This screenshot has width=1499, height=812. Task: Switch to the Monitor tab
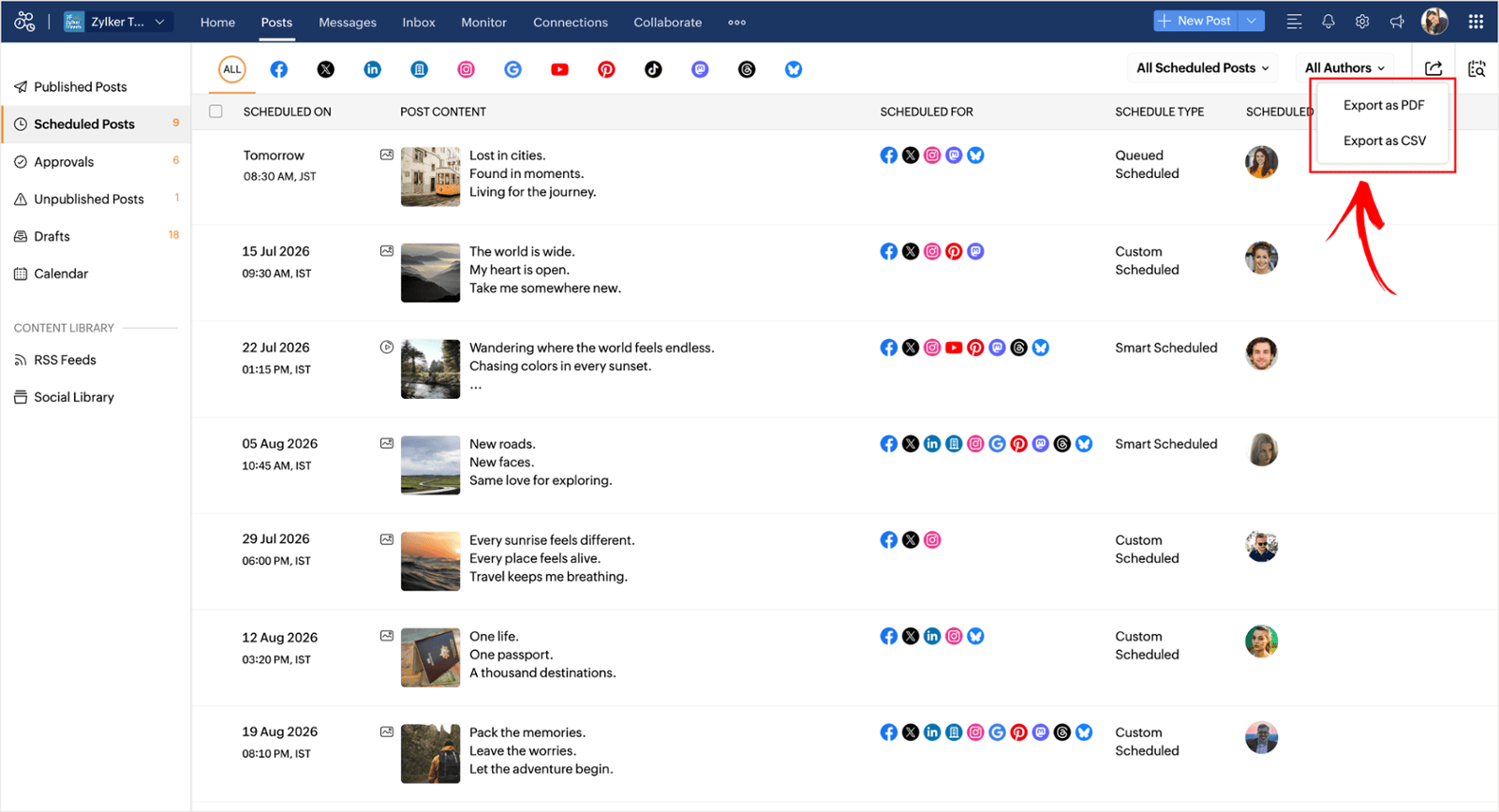(483, 22)
